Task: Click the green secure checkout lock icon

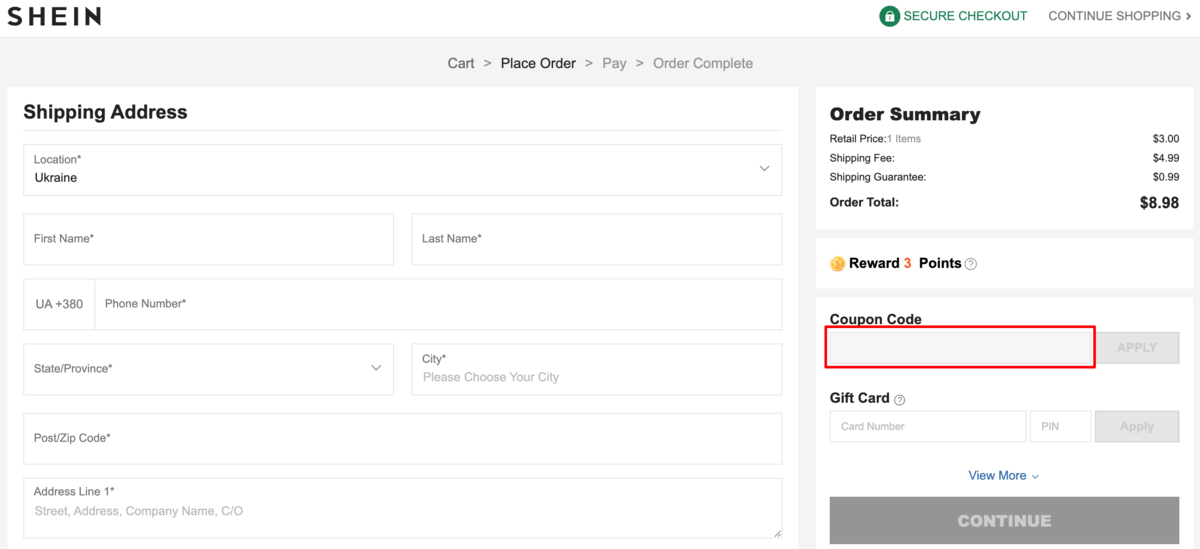Action: coord(889,16)
